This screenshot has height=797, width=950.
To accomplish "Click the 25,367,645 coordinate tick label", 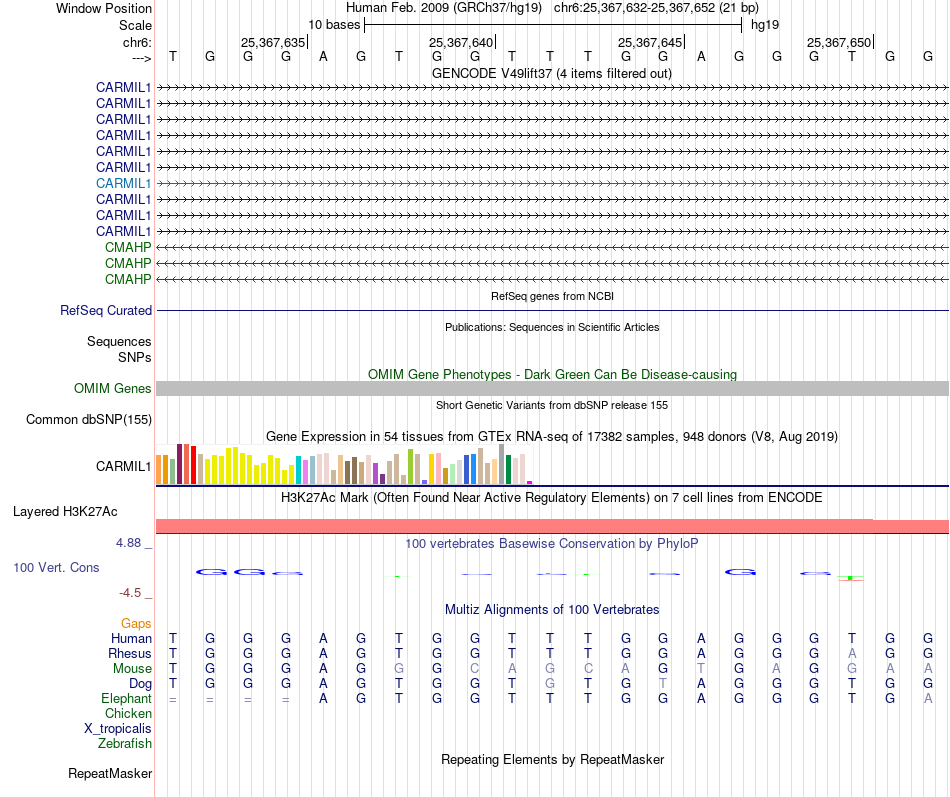I will click(650, 42).
